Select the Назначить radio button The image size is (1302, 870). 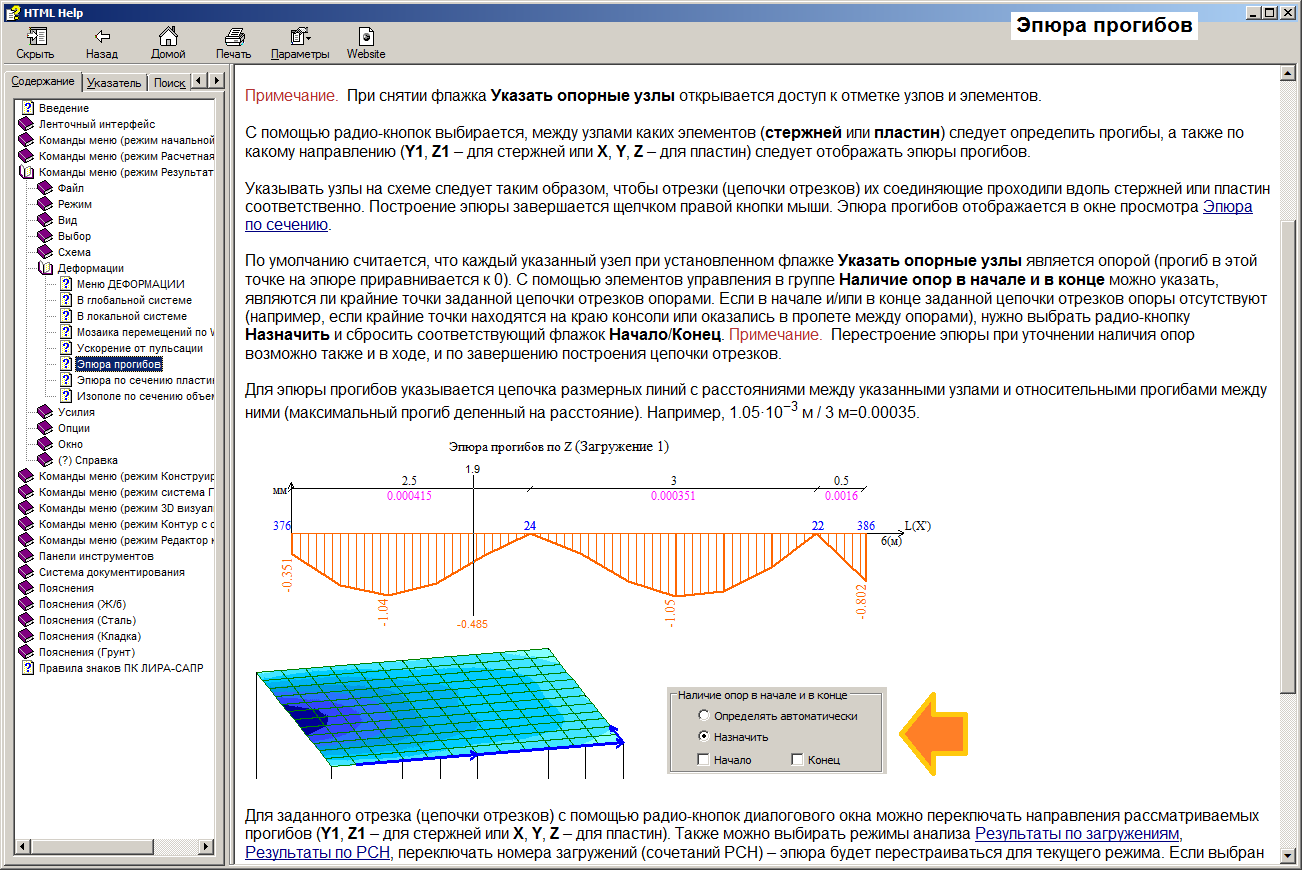pos(704,737)
